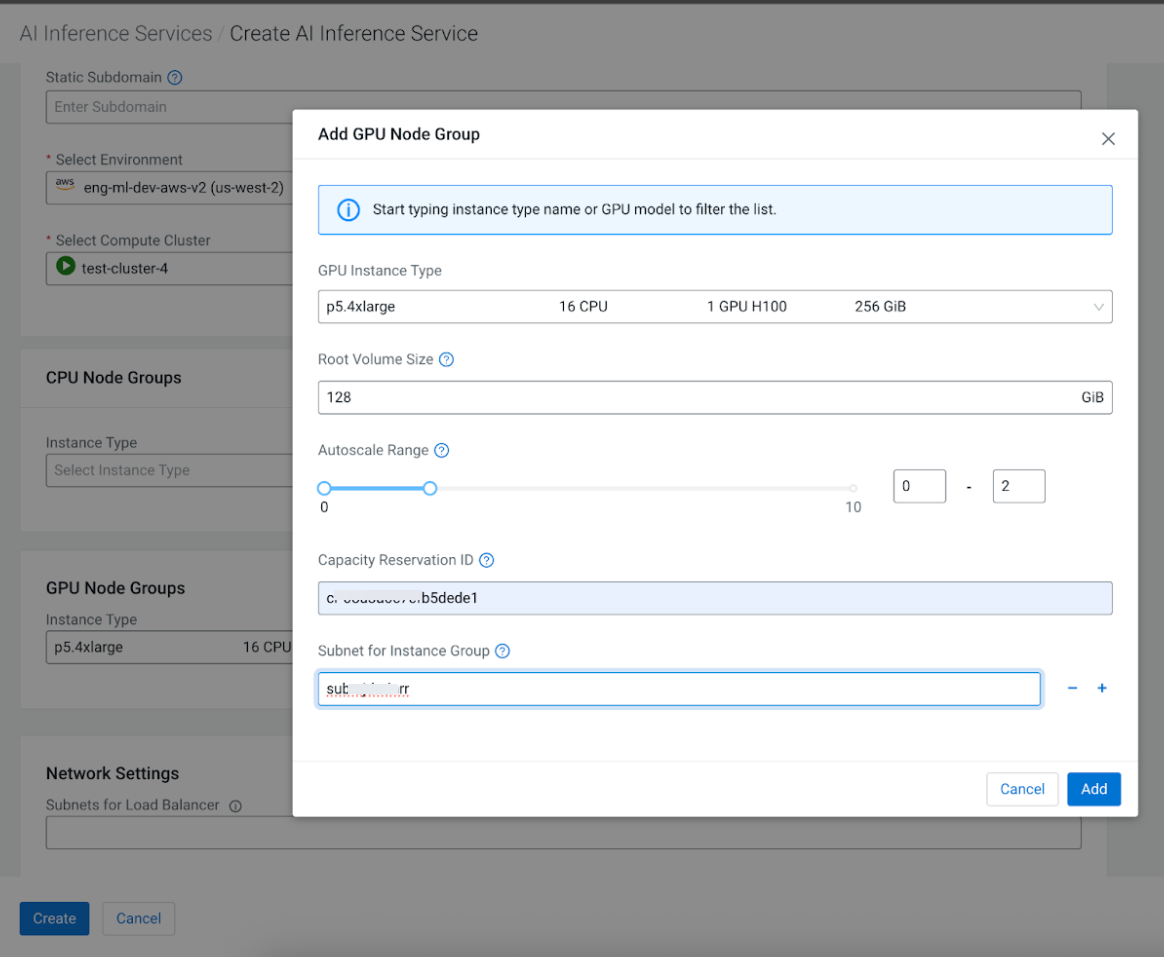Image resolution: width=1164 pixels, height=962 pixels.
Task: Click help icon beside Capacity Reservation ID
Action: click(486, 560)
